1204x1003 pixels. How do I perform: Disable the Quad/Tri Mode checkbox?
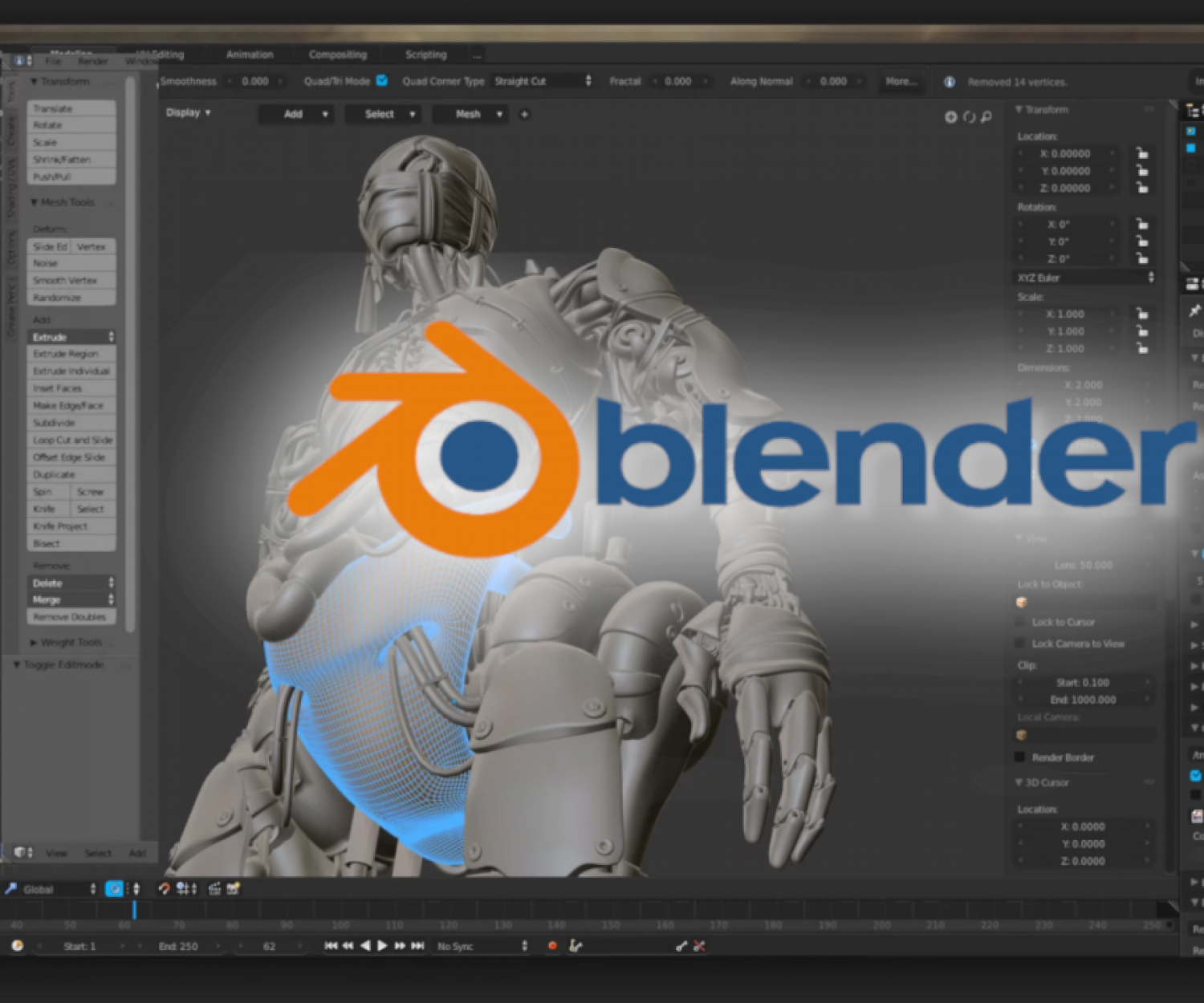(382, 80)
